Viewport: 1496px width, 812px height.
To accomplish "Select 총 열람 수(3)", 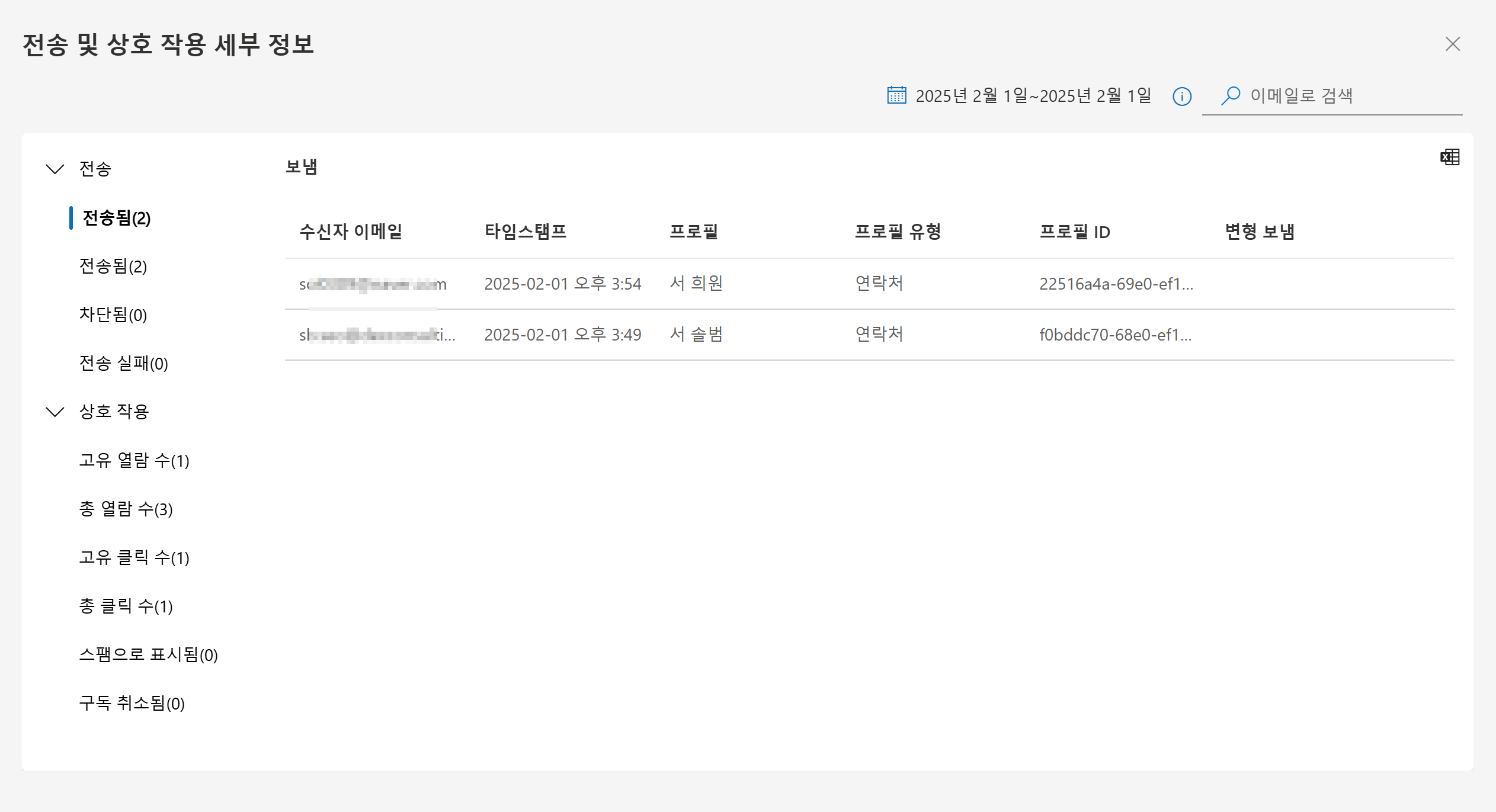I will [126, 509].
